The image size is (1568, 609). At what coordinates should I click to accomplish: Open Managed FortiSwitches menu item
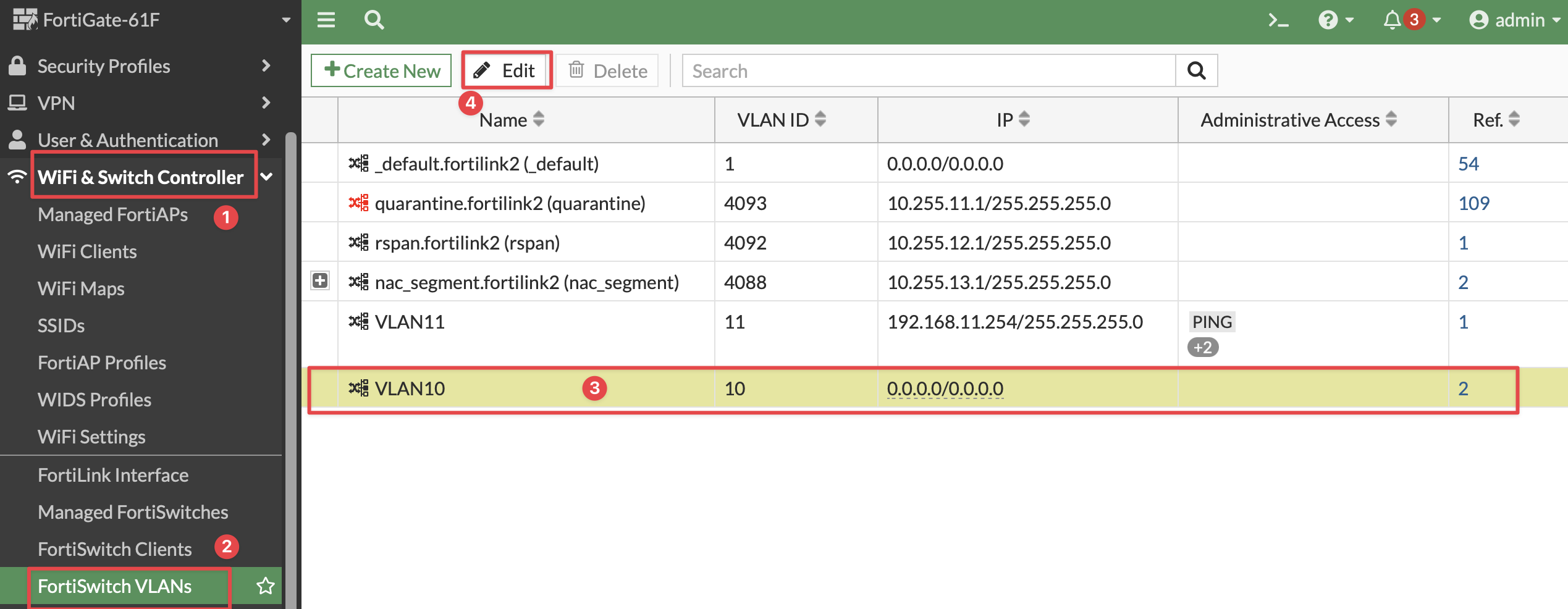click(x=133, y=512)
